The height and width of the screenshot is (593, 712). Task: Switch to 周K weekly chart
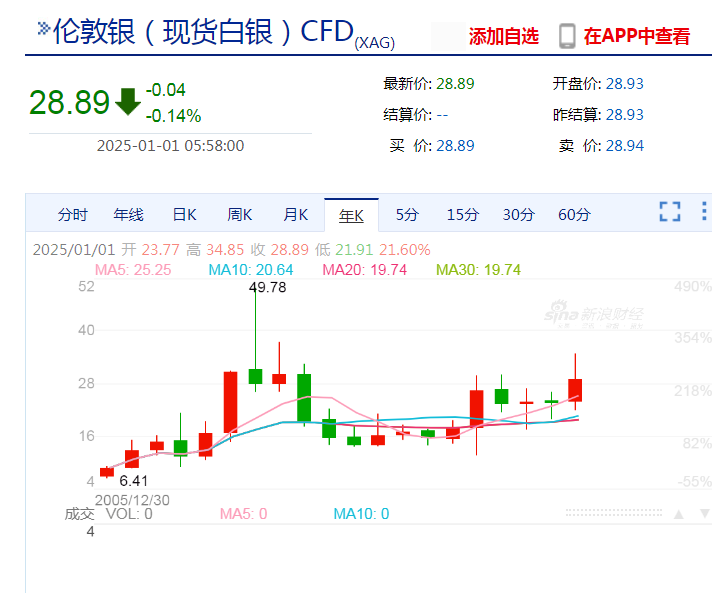tap(240, 214)
